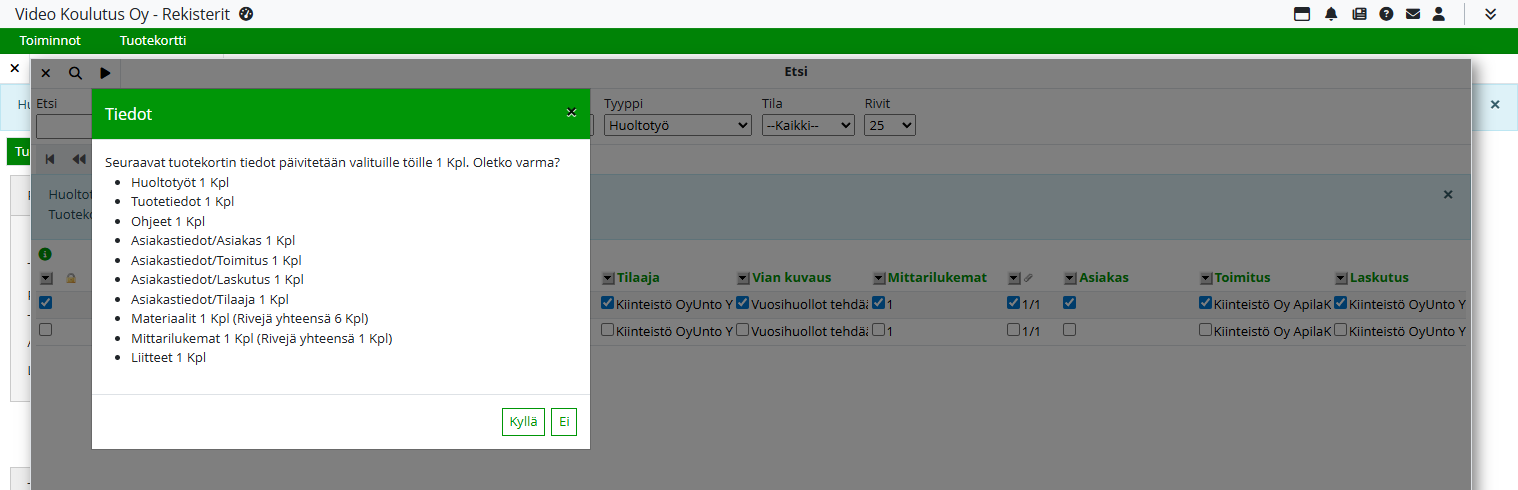Open the news icon in the header

click(x=1359, y=14)
